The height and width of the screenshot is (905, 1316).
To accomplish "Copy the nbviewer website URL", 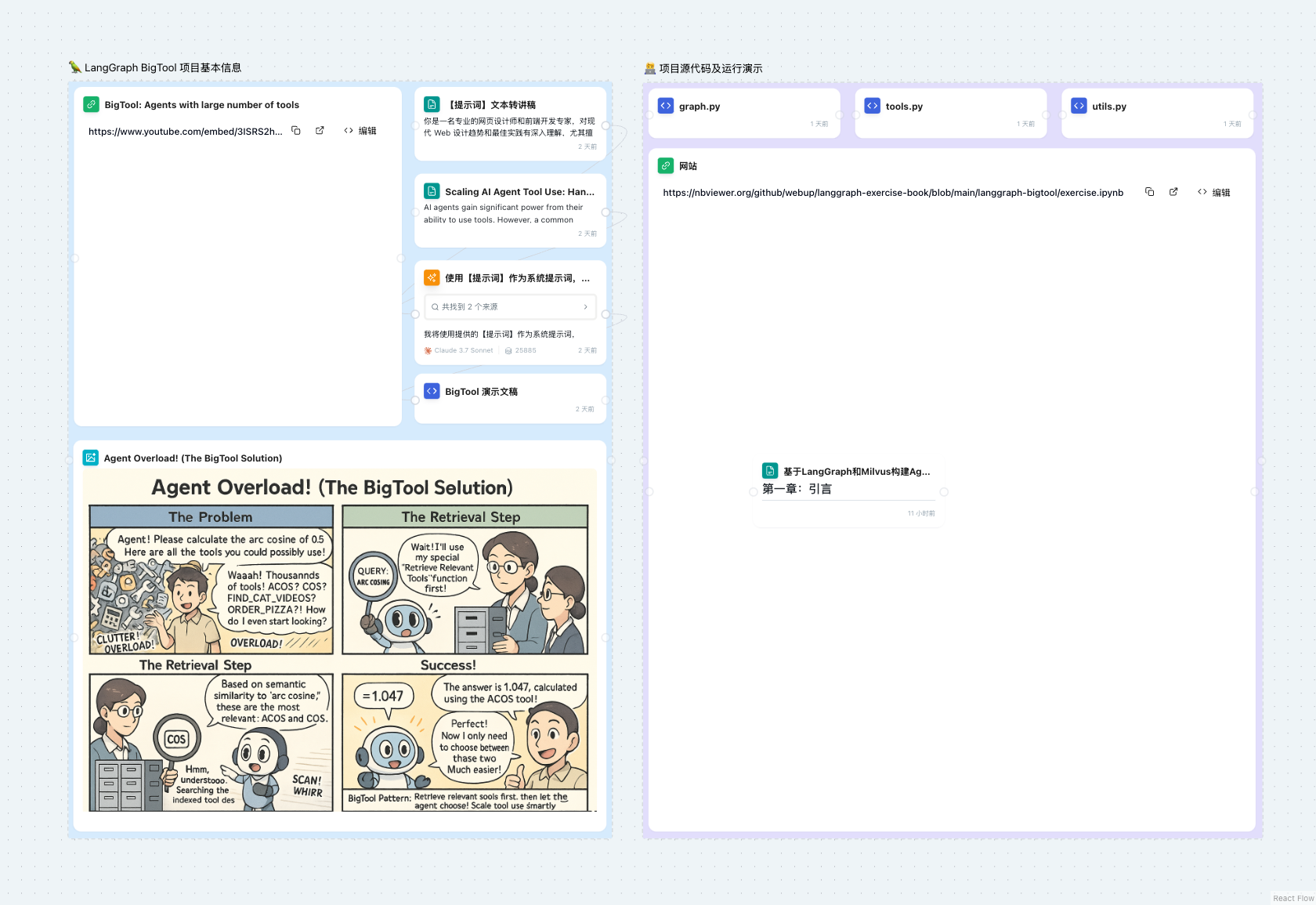I will [x=1149, y=192].
